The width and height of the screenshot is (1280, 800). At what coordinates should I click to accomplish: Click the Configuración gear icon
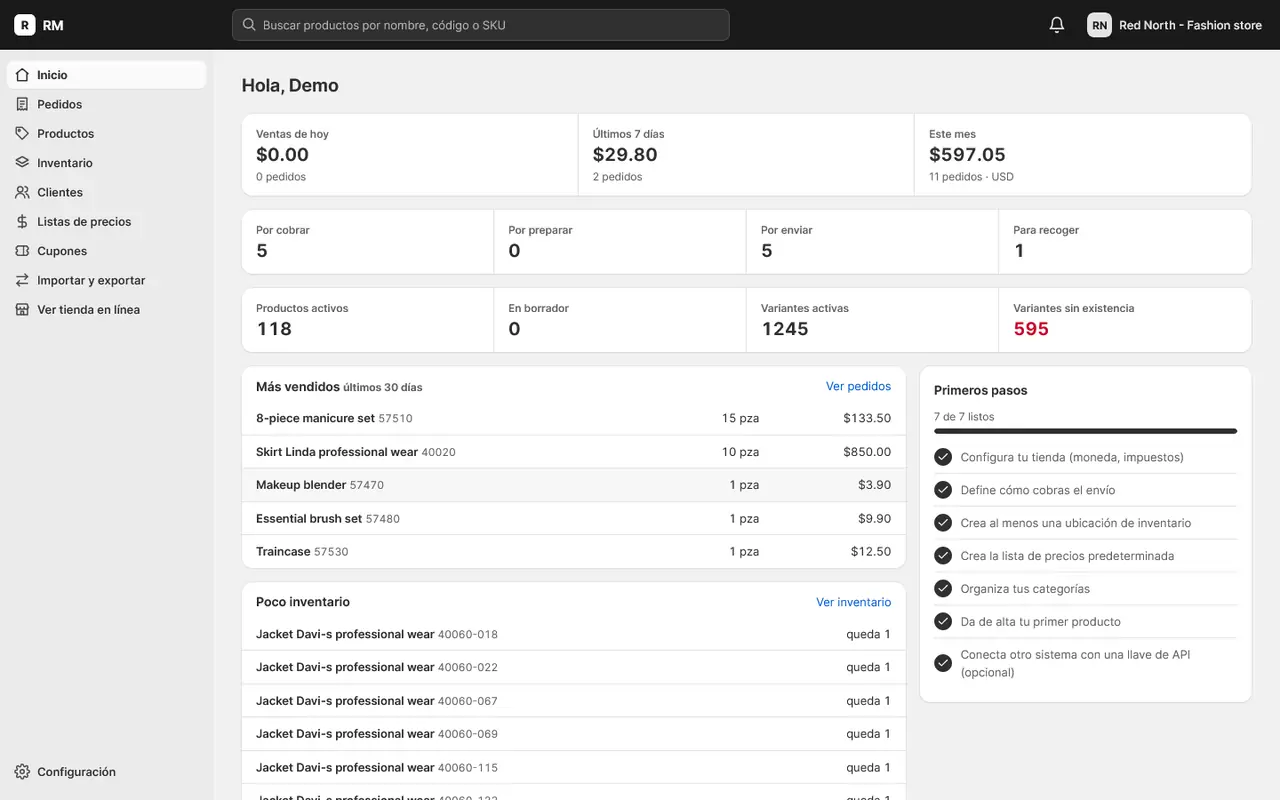(22, 772)
